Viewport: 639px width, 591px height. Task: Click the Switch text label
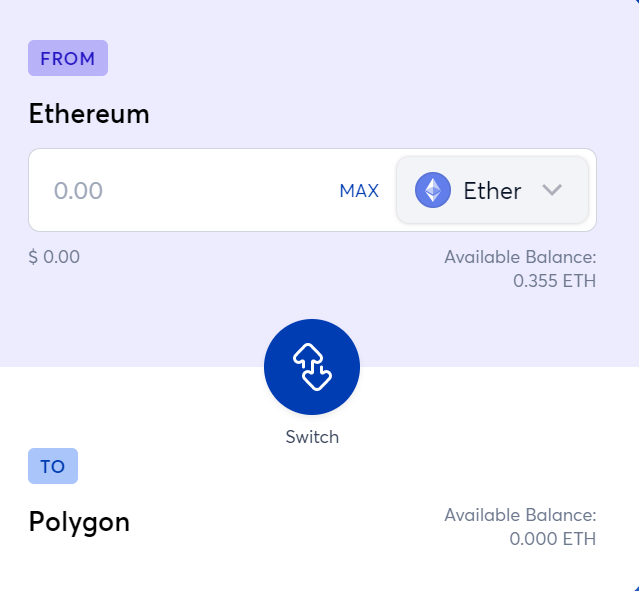click(x=312, y=437)
